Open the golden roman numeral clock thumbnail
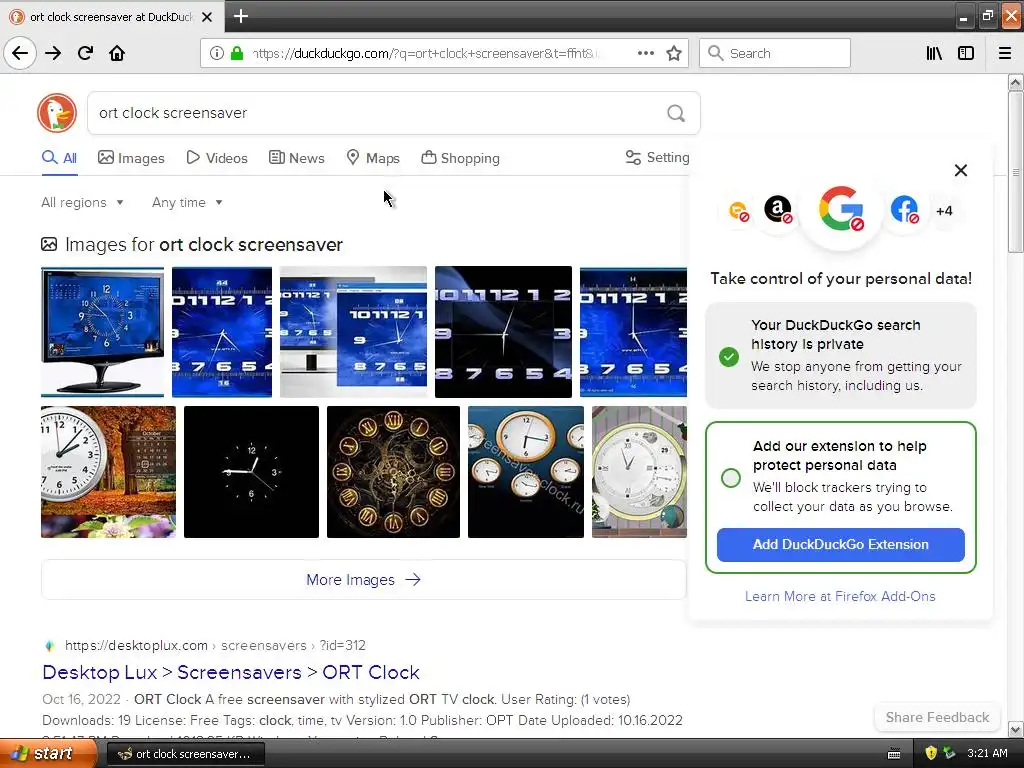This screenshot has height=768, width=1024. coord(393,472)
